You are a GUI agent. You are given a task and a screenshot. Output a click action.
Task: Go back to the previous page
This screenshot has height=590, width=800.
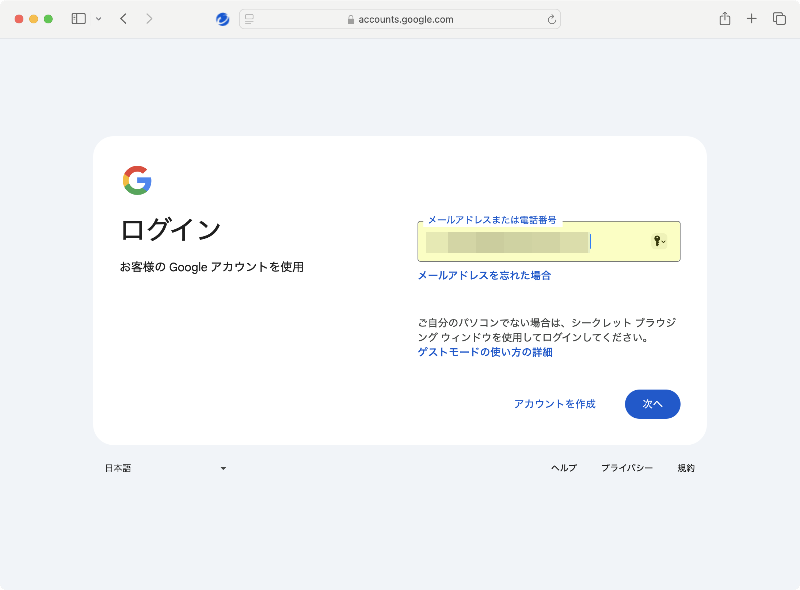[x=123, y=19]
